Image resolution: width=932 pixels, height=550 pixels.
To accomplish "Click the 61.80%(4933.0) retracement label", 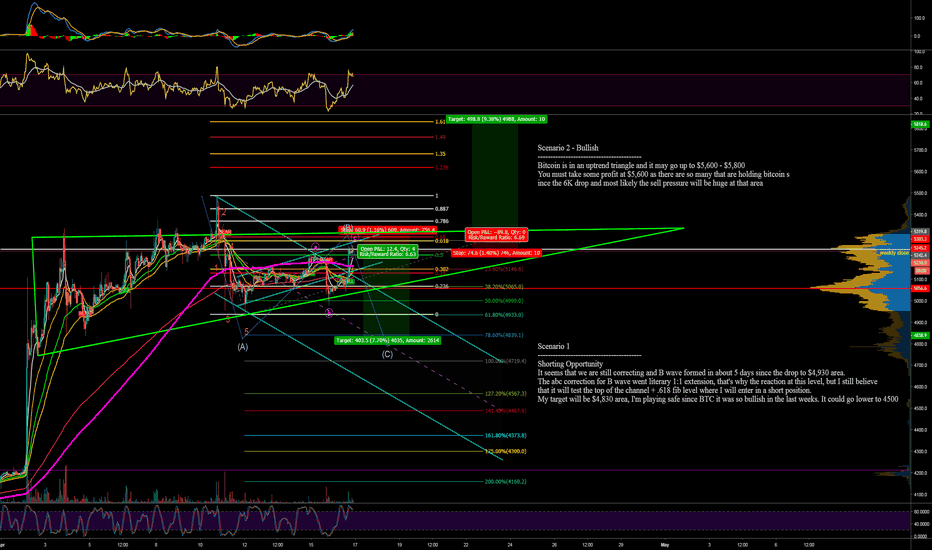I will (x=504, y=315).
